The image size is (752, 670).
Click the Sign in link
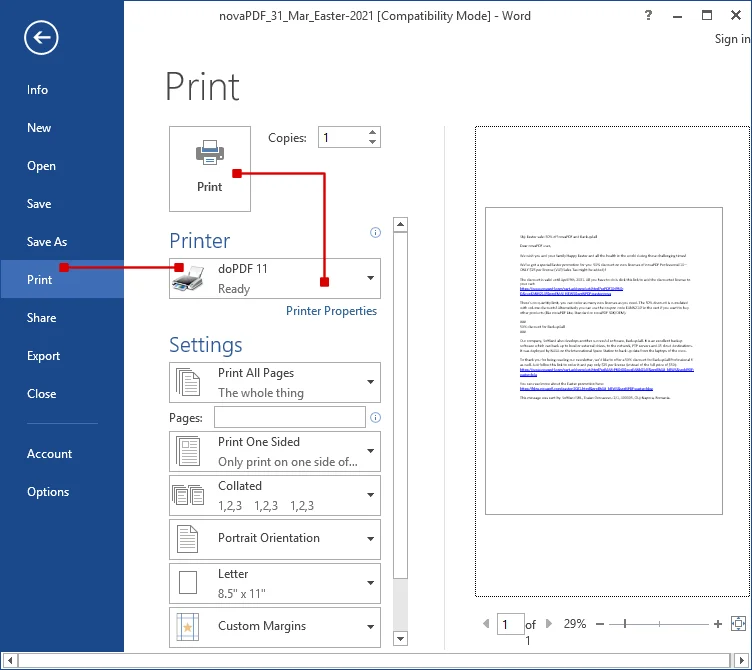(x=732, y=39)
